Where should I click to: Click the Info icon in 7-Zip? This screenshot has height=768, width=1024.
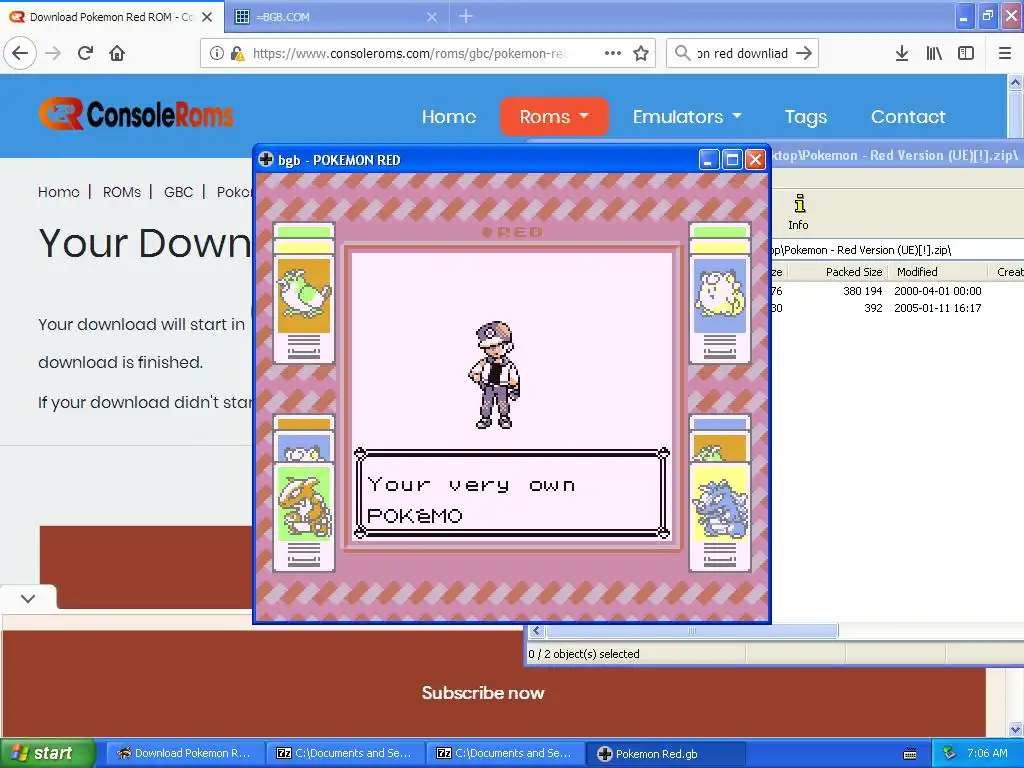coord(798,212)
